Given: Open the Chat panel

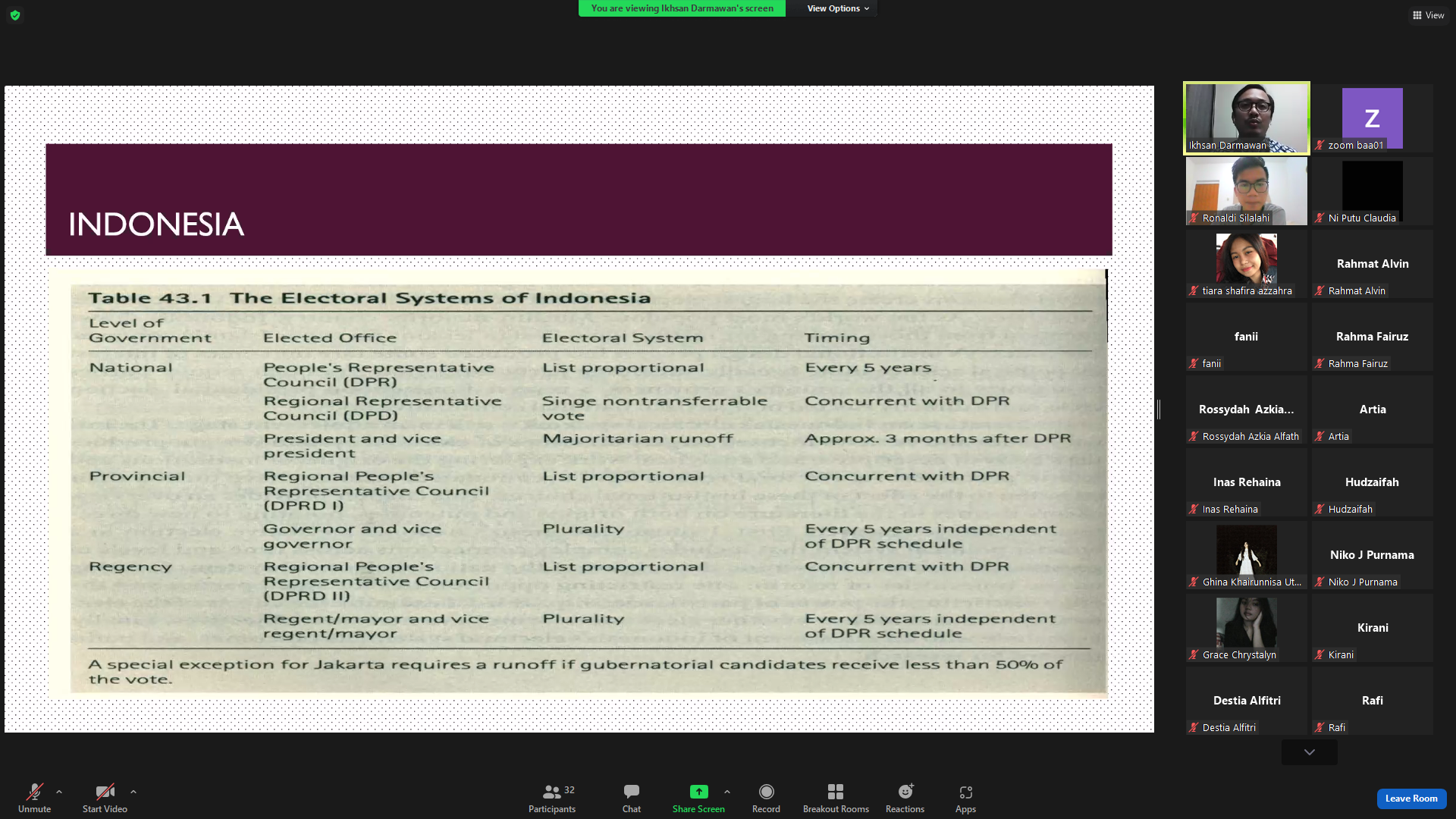Looking at the screenshot, I should [x=632, y=799].
